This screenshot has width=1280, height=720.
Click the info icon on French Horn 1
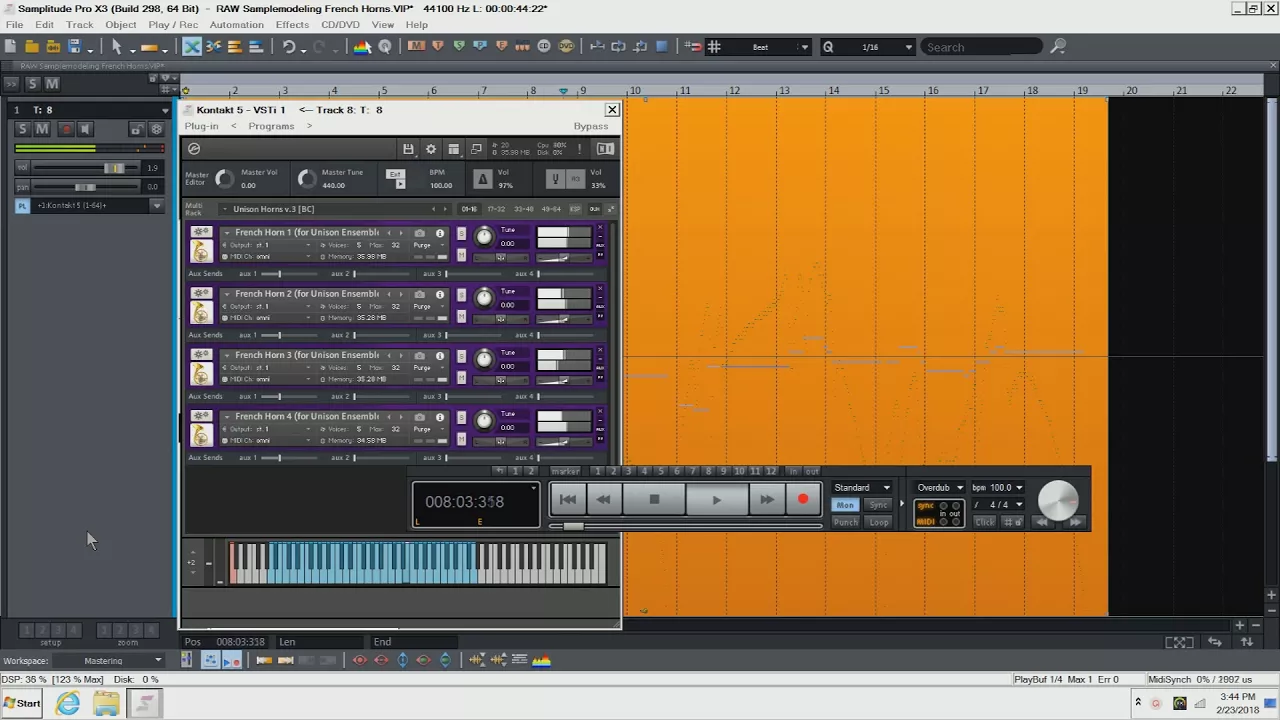(439, 233)
